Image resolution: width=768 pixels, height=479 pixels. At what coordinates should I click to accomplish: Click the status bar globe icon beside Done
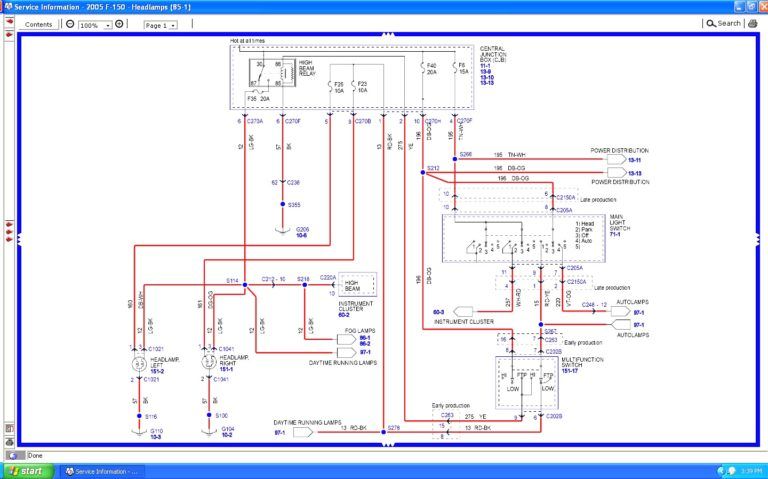click(x=13, y=455)
